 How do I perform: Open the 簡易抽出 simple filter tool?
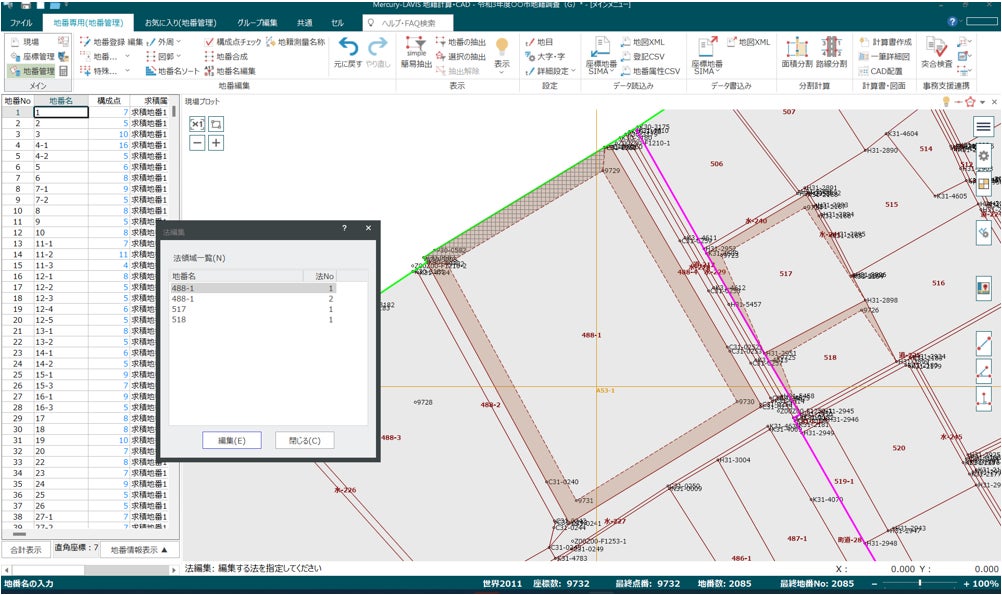pos(416,52)
